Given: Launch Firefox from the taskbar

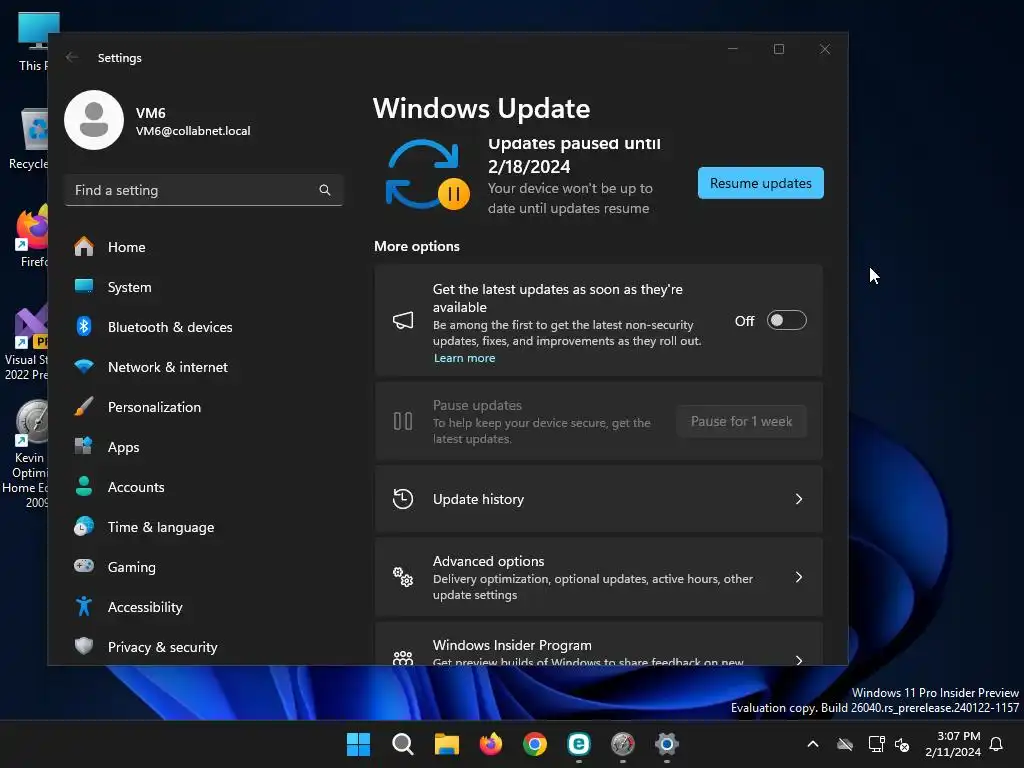Looking at the screenshot, I should click(x=490, y=744).
